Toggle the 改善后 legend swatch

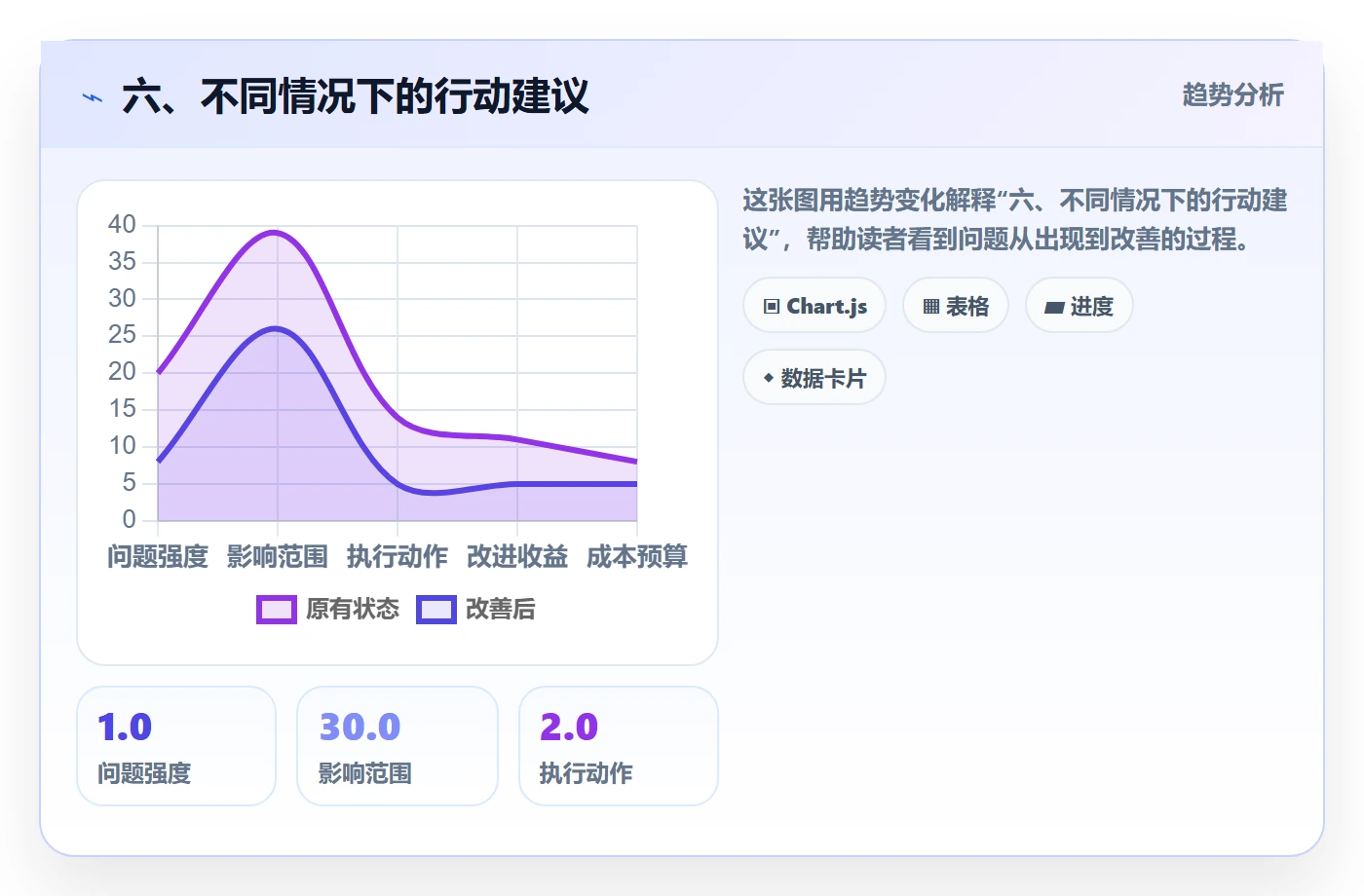(436, 610)
